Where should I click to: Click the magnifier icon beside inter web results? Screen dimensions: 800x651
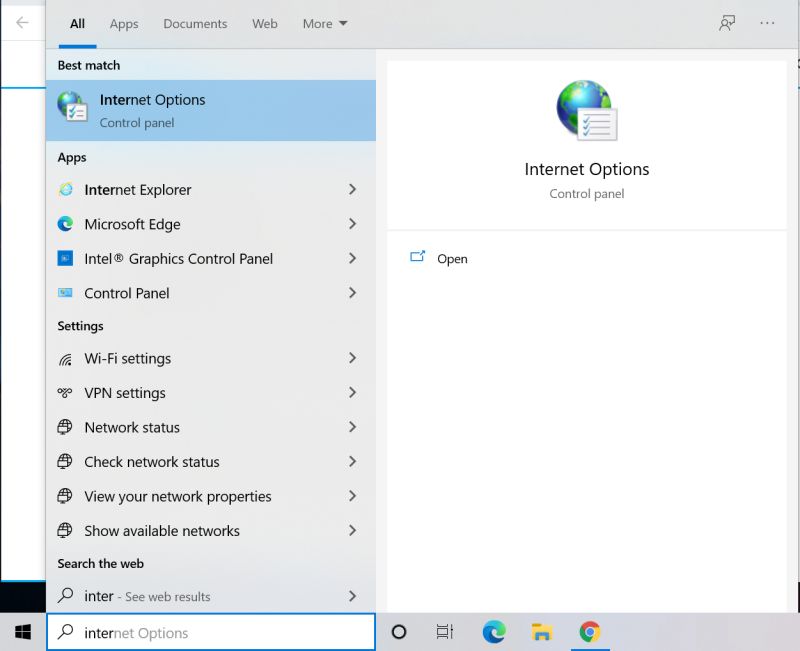[x=65, y=595]
